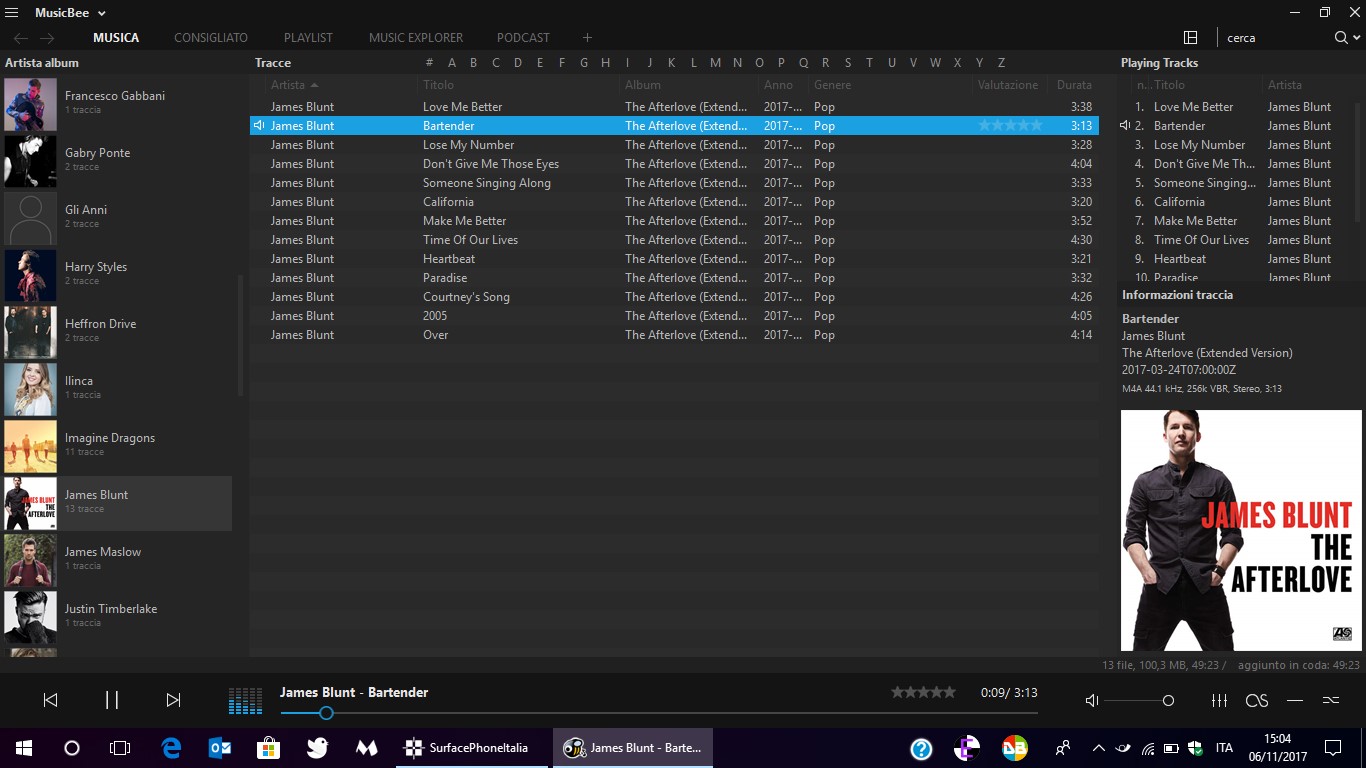Jump to letter J in the alphabet bar
Screen dimensions: 1366x768
point(650,63)
